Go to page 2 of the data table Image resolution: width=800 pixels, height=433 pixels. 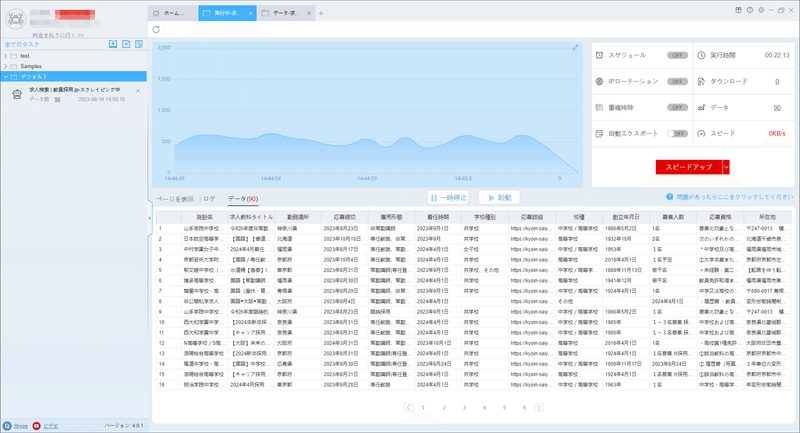click(x=444, y=407)
